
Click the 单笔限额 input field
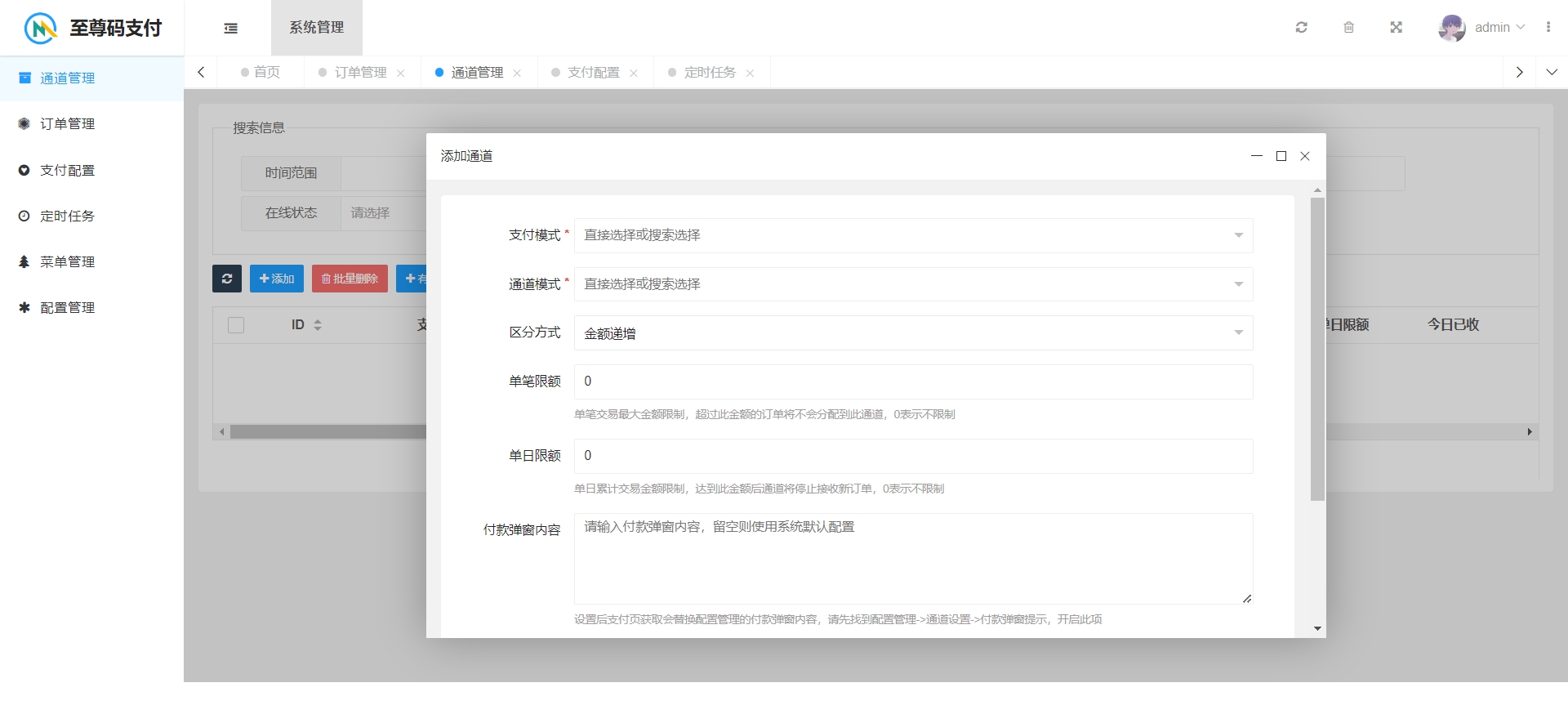pos(913,382)
